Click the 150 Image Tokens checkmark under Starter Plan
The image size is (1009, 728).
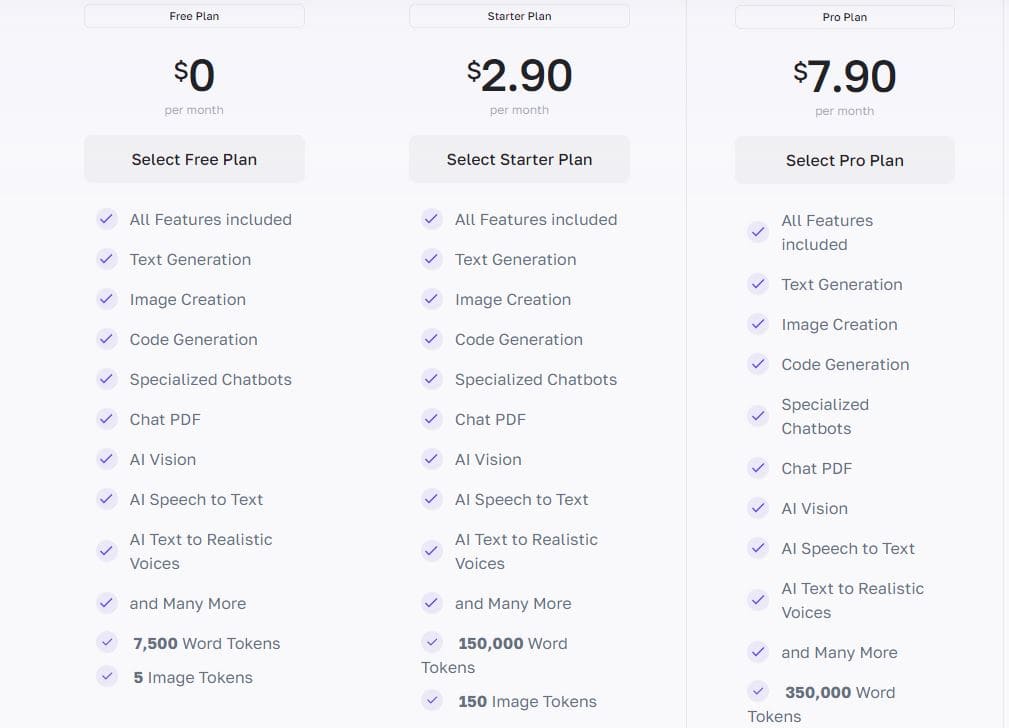click(x=432, y=701)
